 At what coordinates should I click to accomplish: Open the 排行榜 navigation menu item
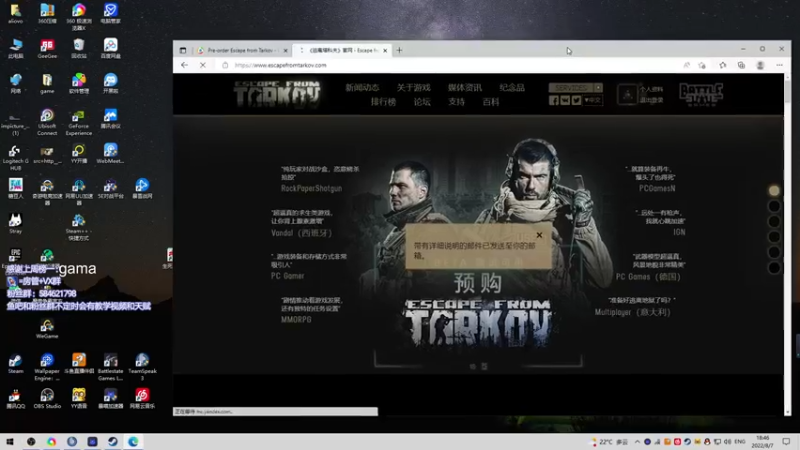(383, 102)
